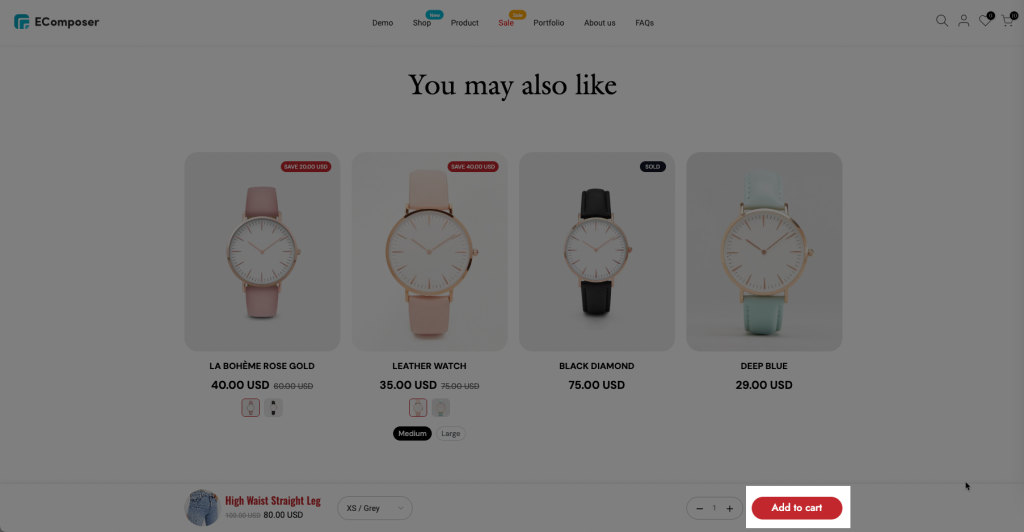
Task: Select the Medium size option
Action: (412, 433)
